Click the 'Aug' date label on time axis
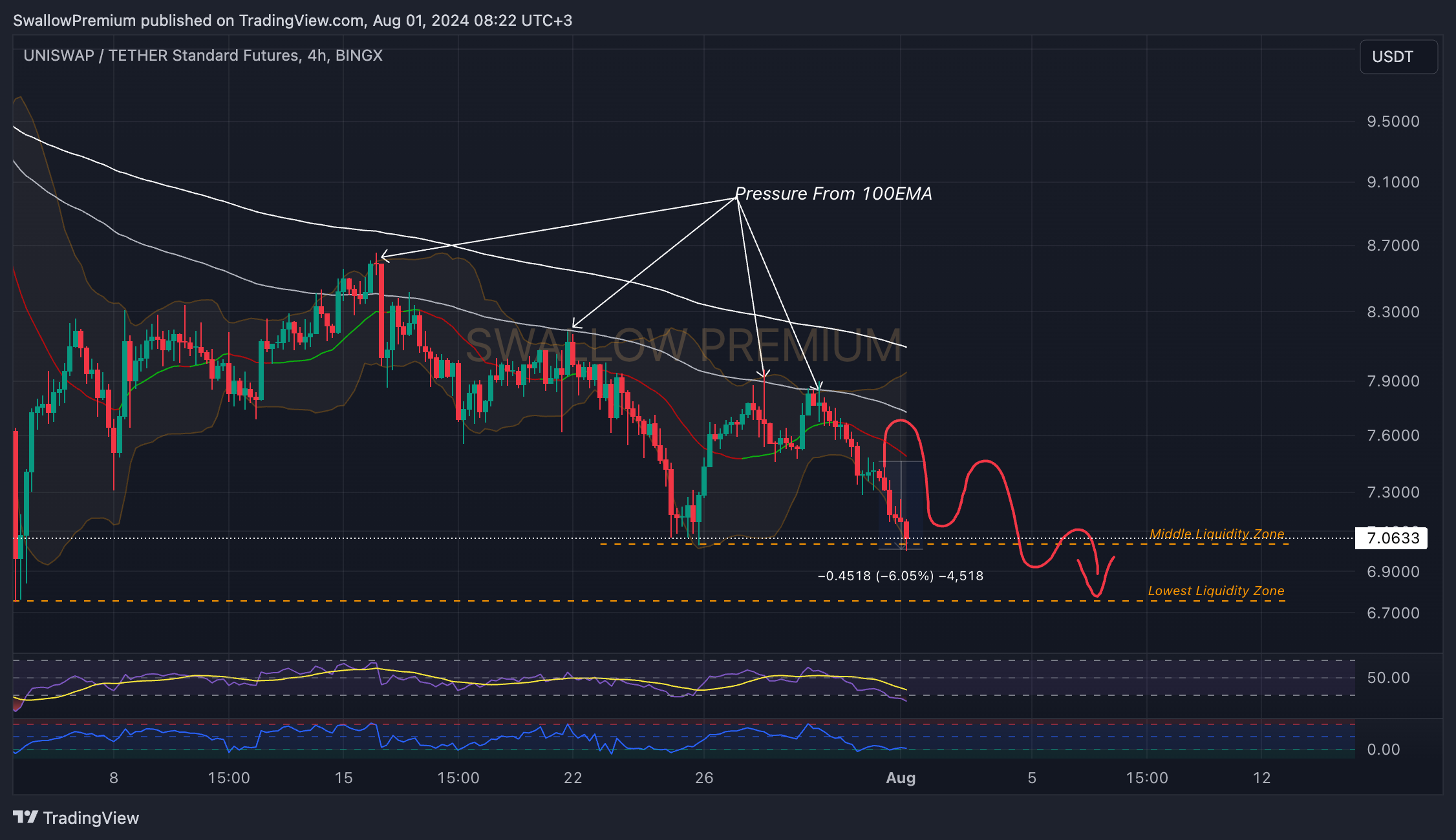 (901, 778)
